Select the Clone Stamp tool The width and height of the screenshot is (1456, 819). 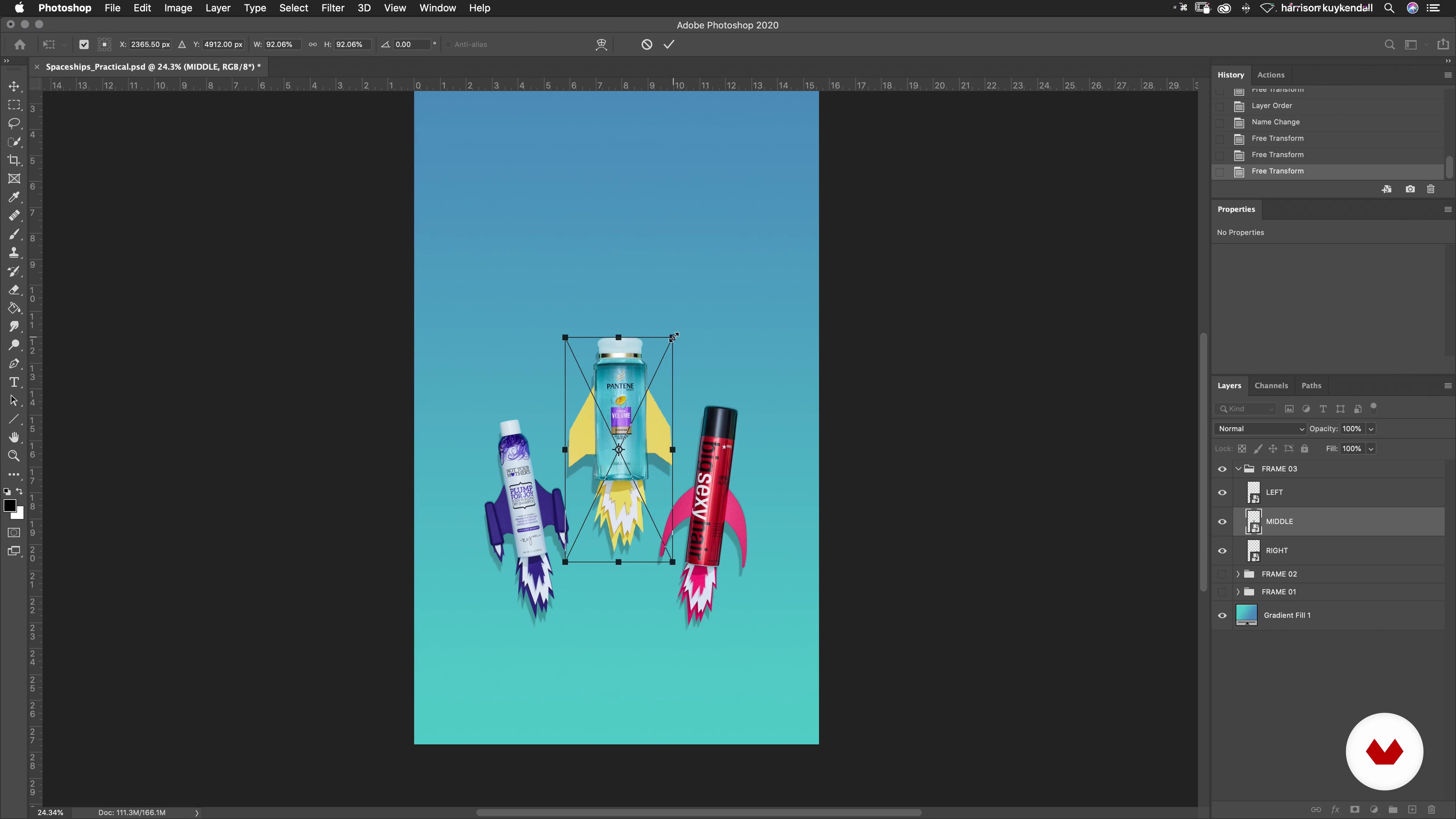pos(14,253)
